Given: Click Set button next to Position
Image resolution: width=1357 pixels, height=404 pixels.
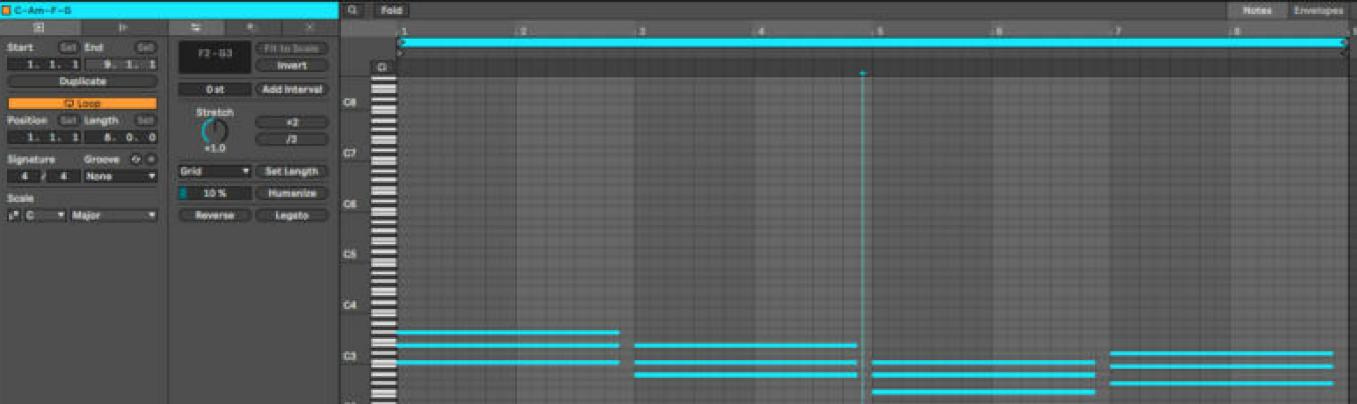Looking at the screenshot, I should [68, 120].
